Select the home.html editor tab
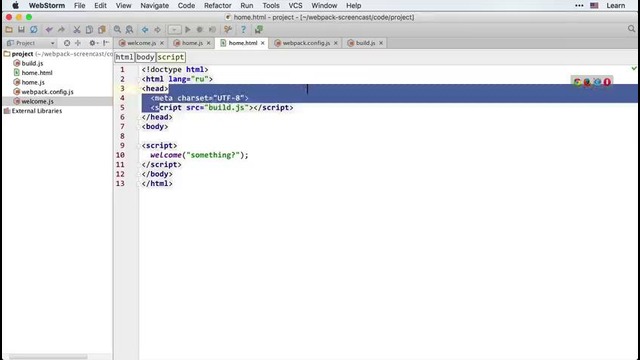The image size is (640, 360). tap(242, 43)
